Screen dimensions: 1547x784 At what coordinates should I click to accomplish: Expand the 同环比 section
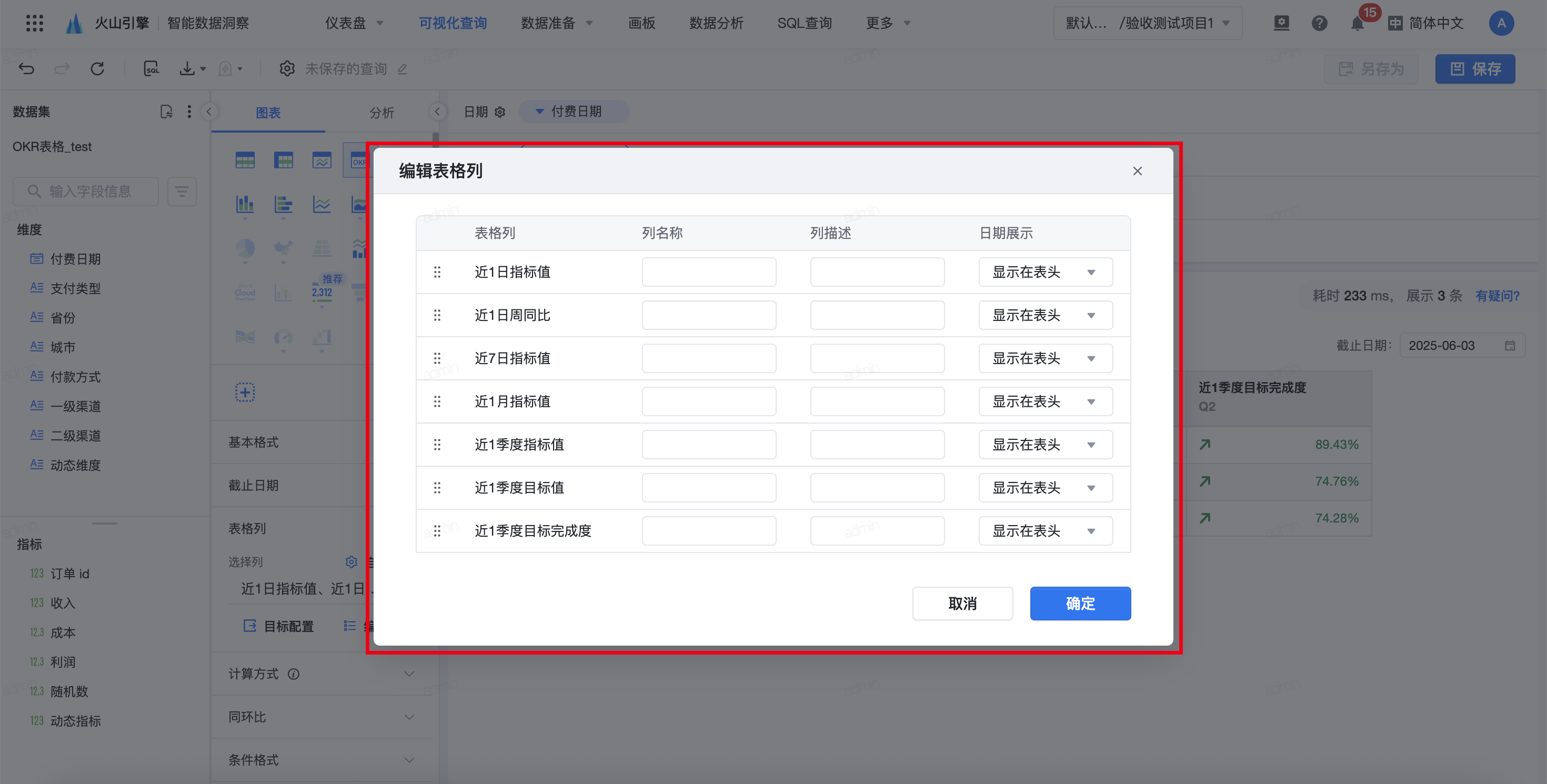click(322, 717)
